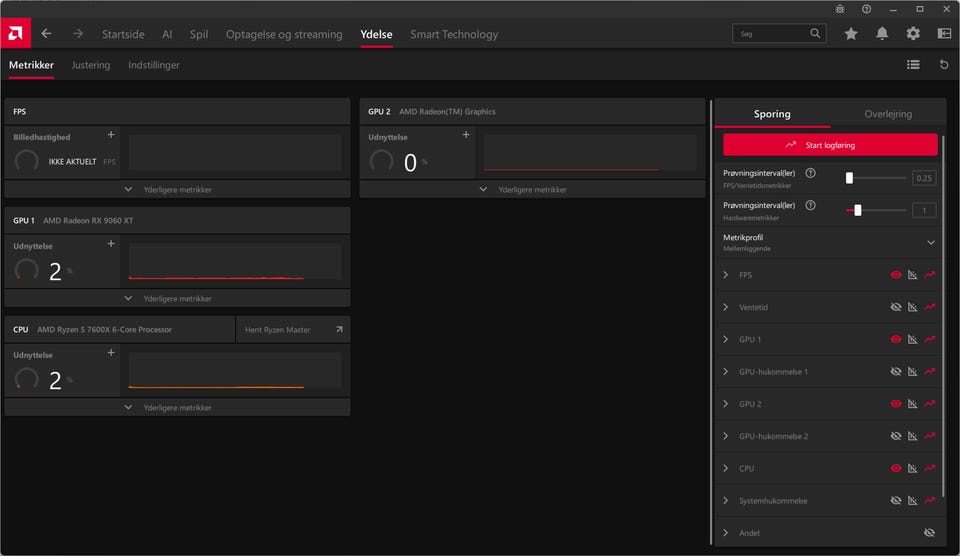960x556 pixels.
Task: Switch to the Justering tab
Action: [x=91, y=65]
